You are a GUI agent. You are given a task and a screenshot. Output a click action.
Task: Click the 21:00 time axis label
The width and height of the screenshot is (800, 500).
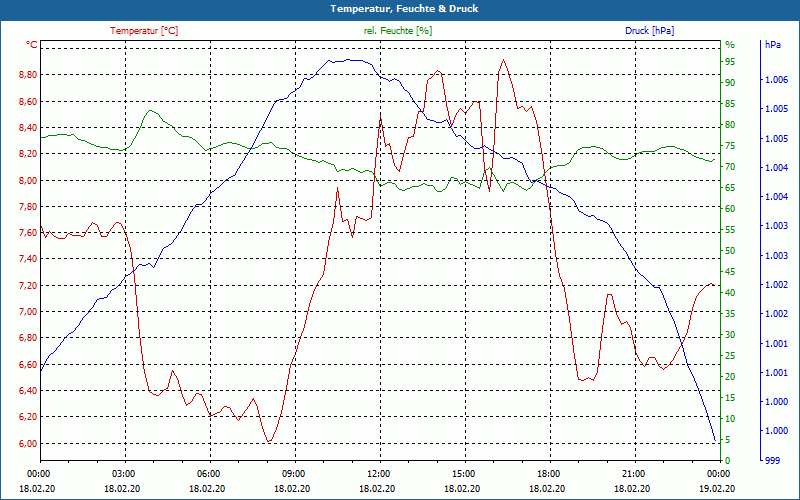click(635, 473)
